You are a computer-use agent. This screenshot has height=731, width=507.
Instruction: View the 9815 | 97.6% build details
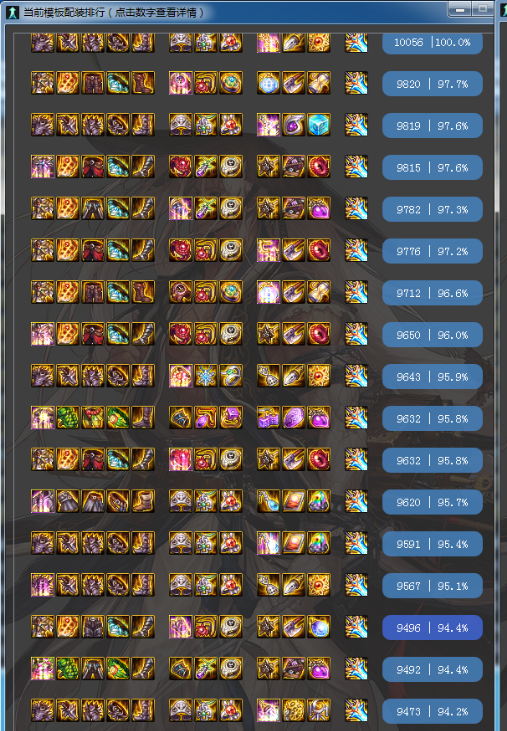[x=432, y=167]
